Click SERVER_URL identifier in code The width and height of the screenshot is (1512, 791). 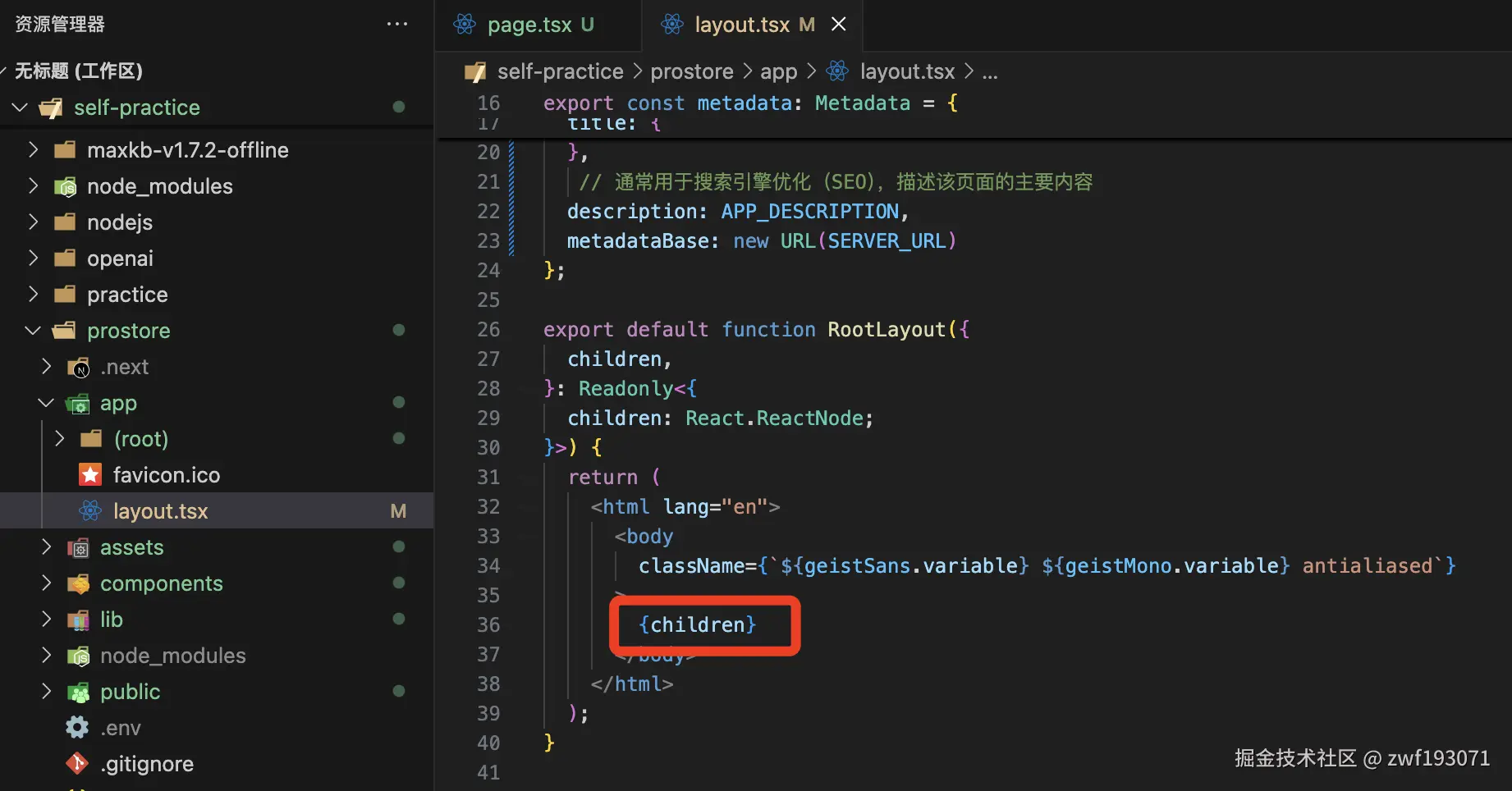pos(887,241)
